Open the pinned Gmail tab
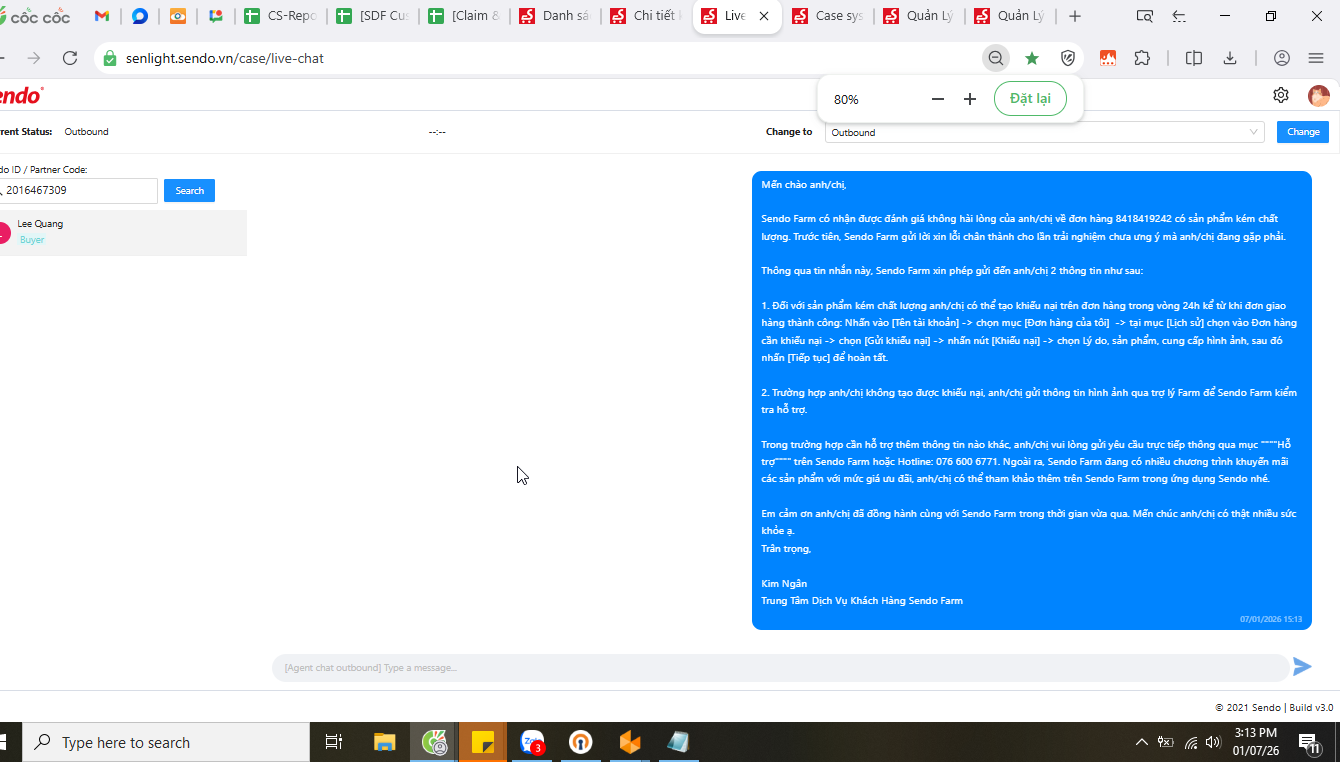1340x762 pixels. [x=102, y=16]
